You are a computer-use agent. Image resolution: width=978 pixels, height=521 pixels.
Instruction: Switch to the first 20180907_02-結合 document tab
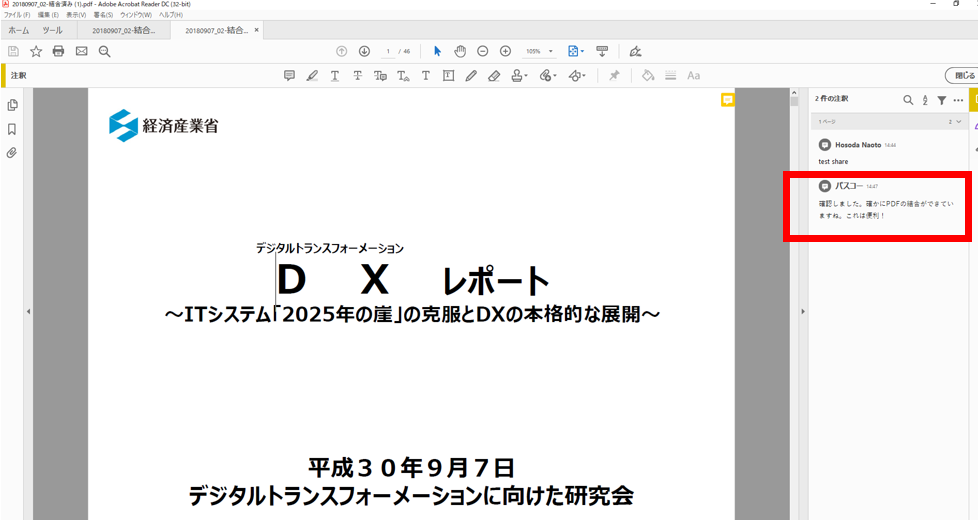(123, 30)
